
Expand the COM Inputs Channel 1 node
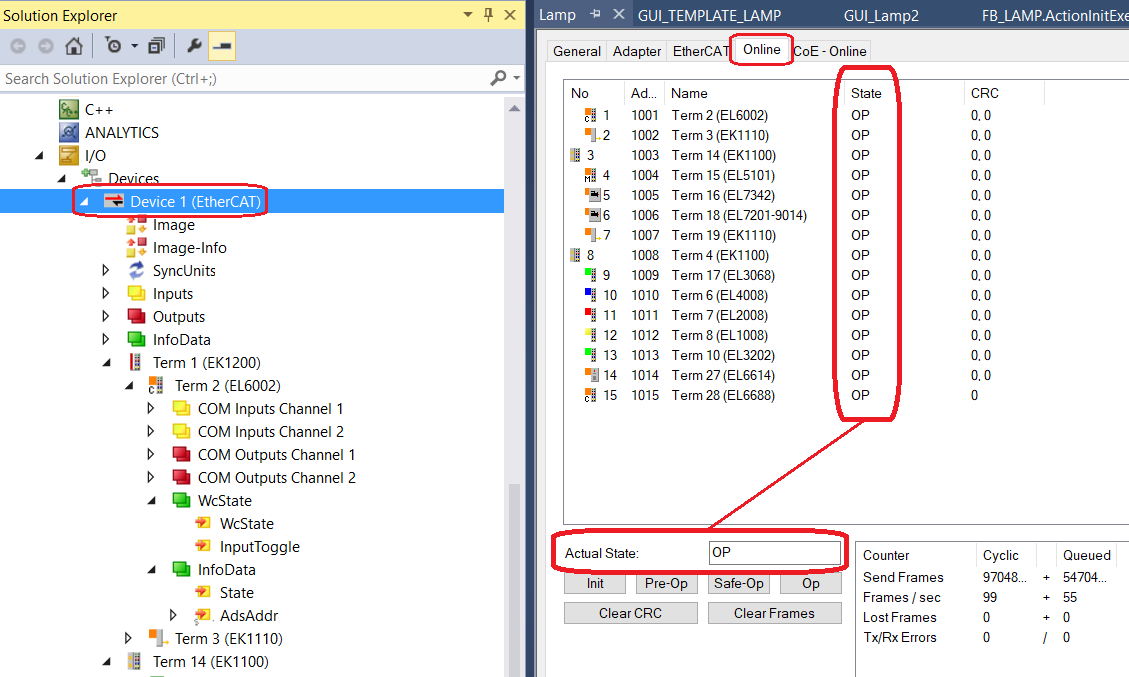[152, 409]
